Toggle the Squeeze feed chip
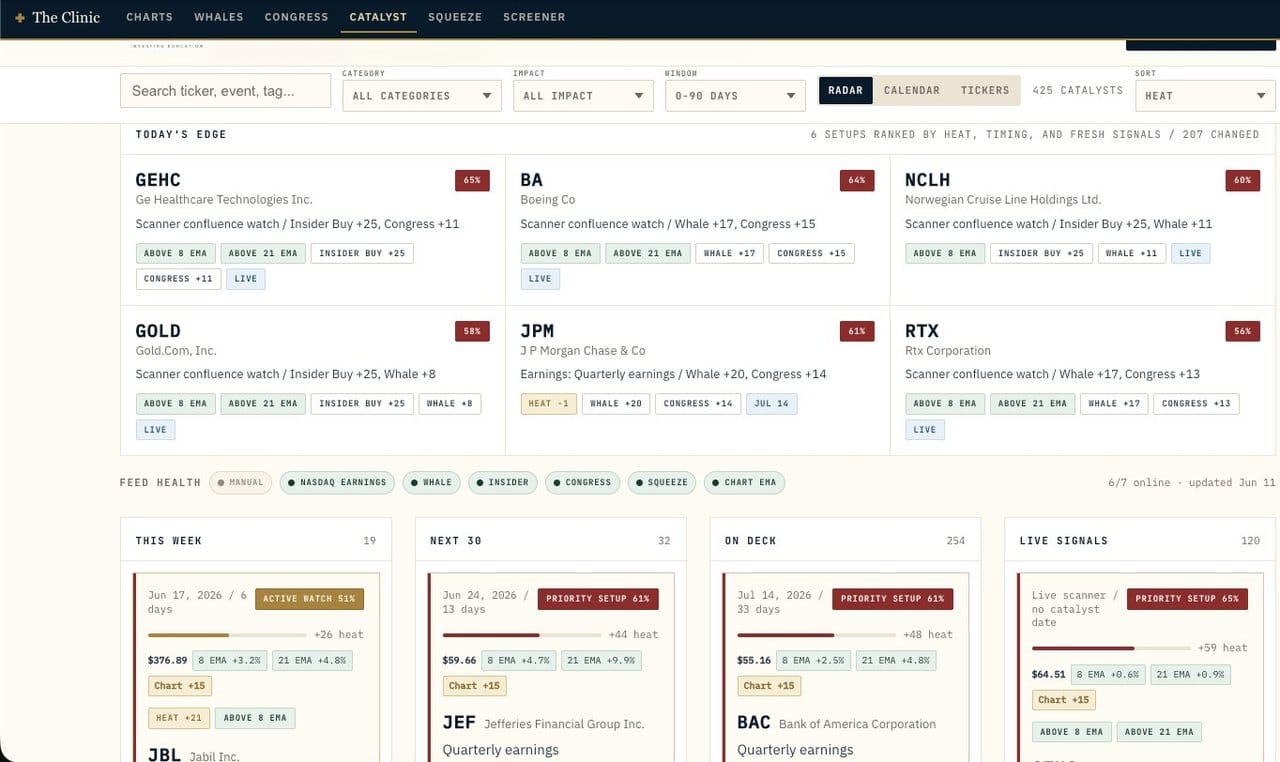Screen dimensions: 1280x762 coord(662,482)
